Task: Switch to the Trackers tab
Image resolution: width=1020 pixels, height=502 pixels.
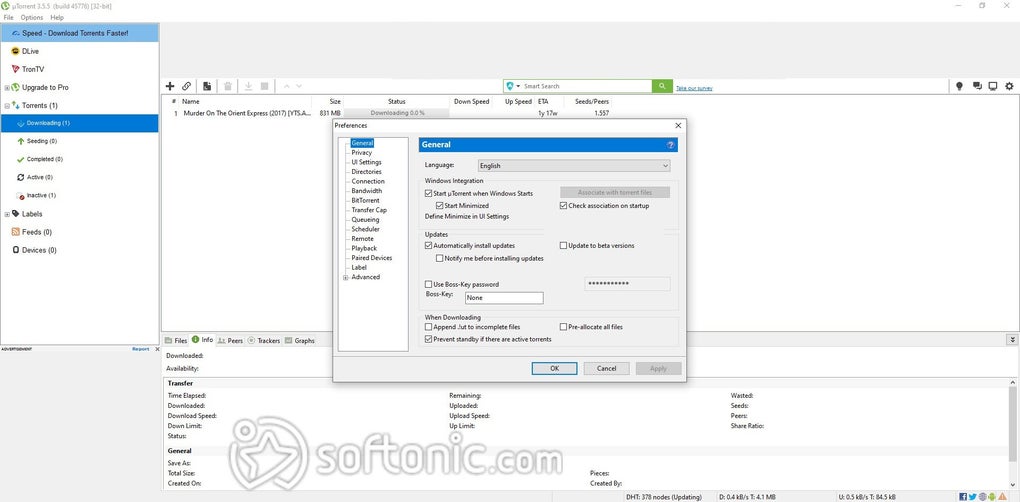Action: 263,340
